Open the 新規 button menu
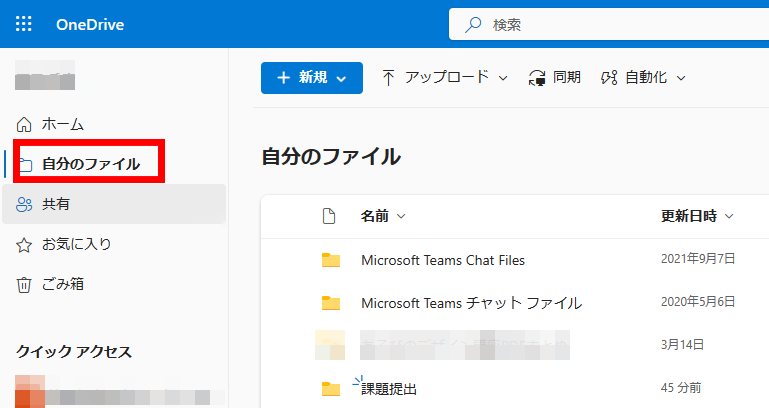This screenshot has width=769, height=408. click(312, 77)
